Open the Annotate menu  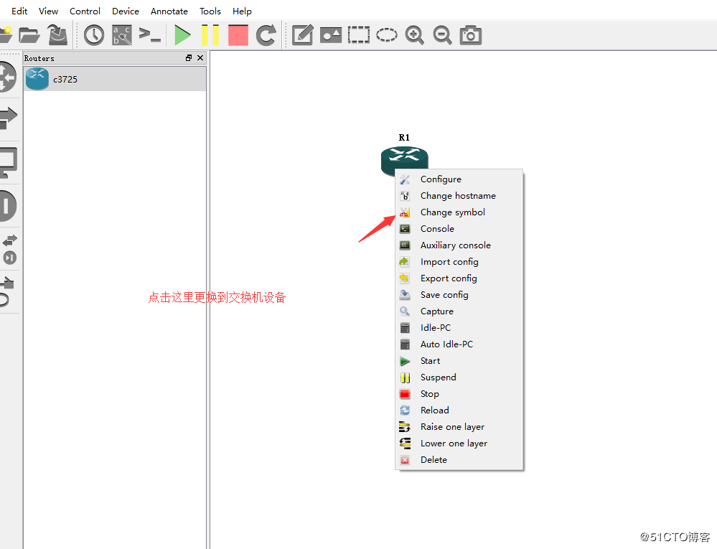[x=169, y=11]
